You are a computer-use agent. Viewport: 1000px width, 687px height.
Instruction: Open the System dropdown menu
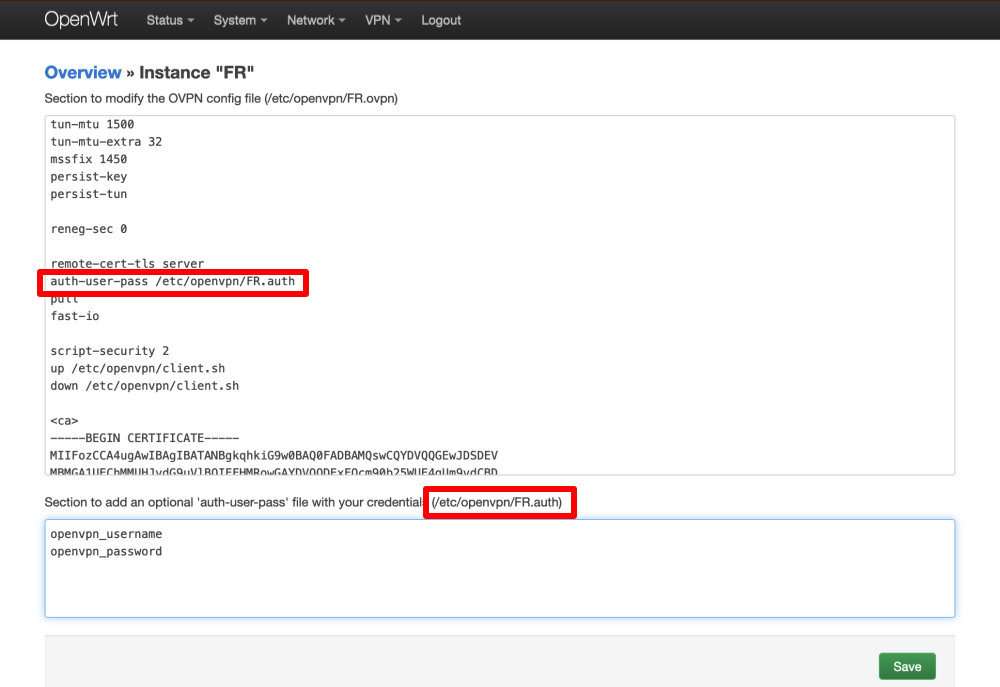click(x=240, y=20)
